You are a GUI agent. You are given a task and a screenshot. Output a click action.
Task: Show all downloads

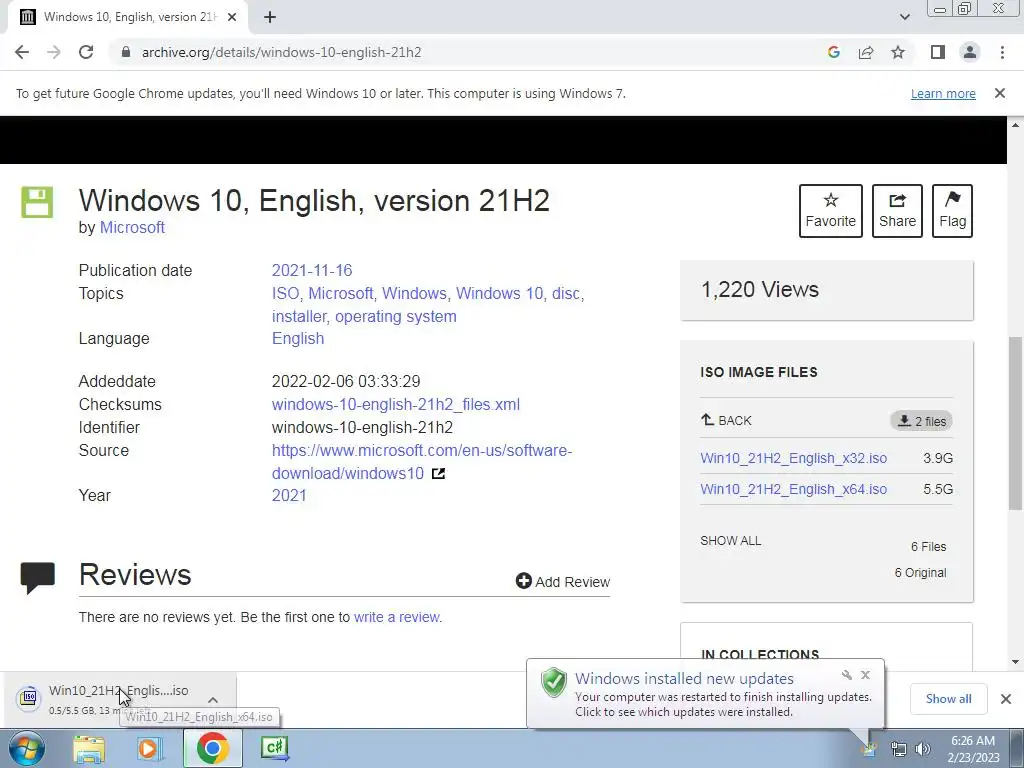point(948,699)
